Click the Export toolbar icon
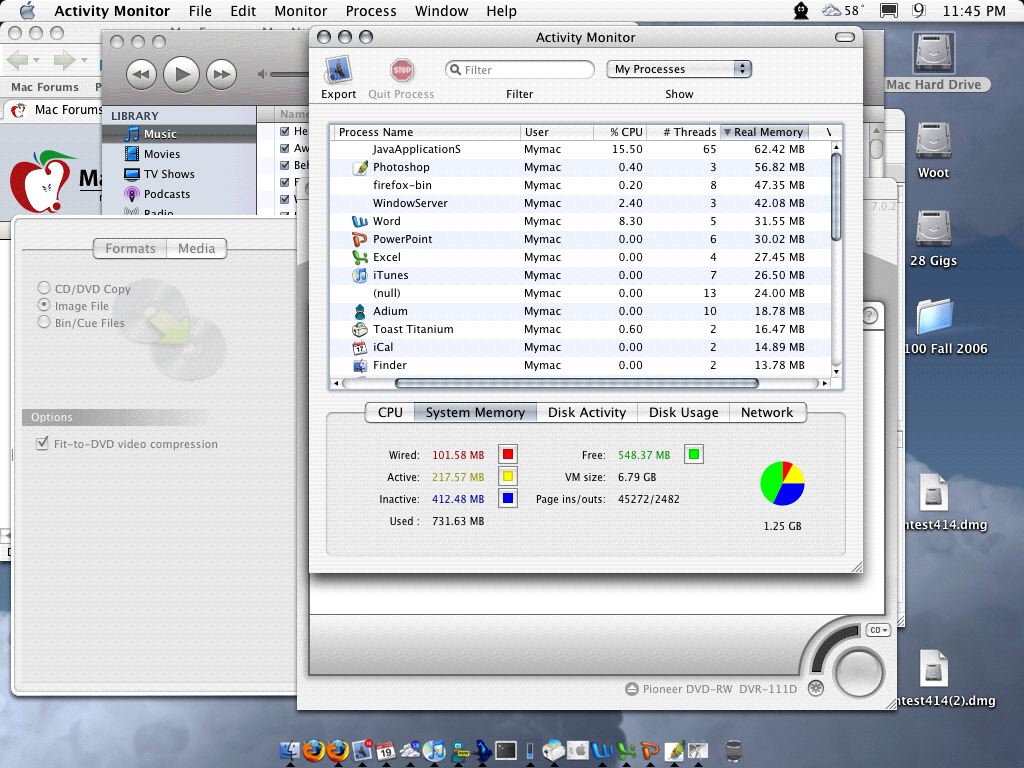 tap(338, 69)
